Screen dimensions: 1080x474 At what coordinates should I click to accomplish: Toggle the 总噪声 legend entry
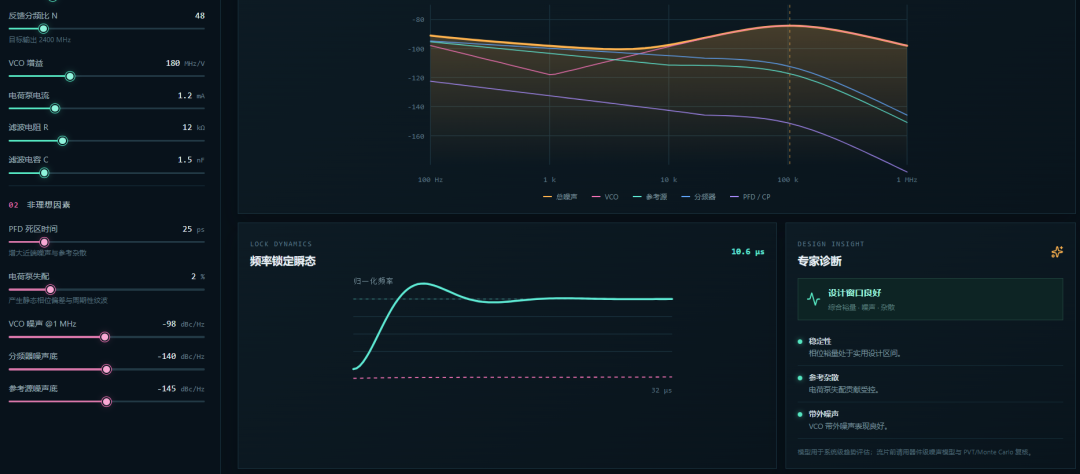coord(560,197)
